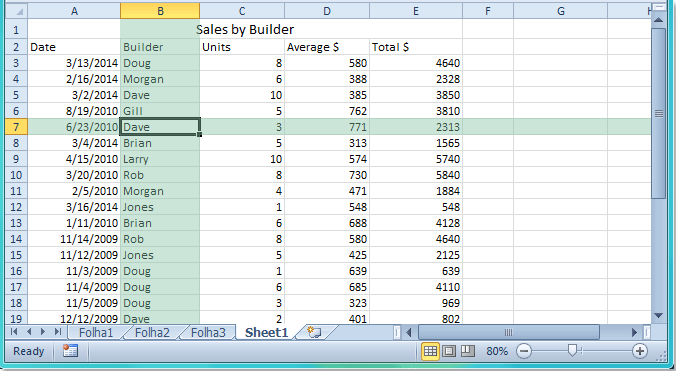Select the 'Units' header cell
This screenshot has height=371, width=676.
coord(242,47)
